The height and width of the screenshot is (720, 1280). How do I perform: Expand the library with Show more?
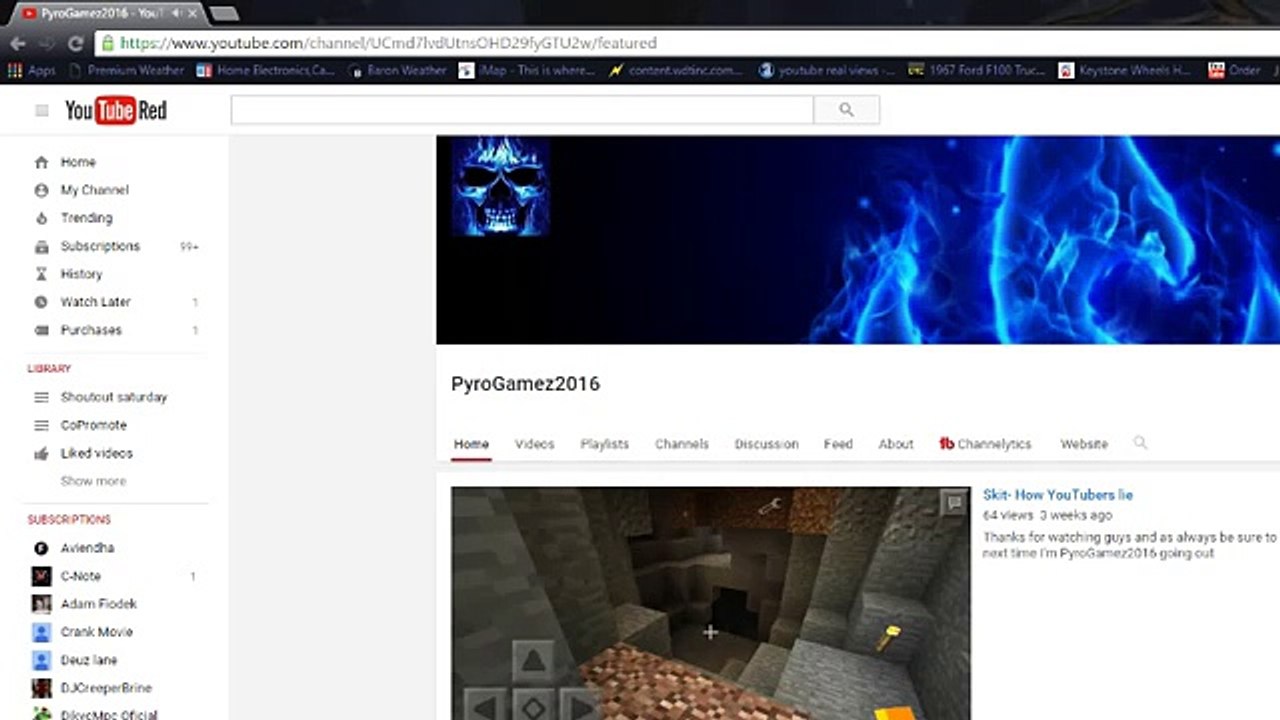tap(93, 481)
